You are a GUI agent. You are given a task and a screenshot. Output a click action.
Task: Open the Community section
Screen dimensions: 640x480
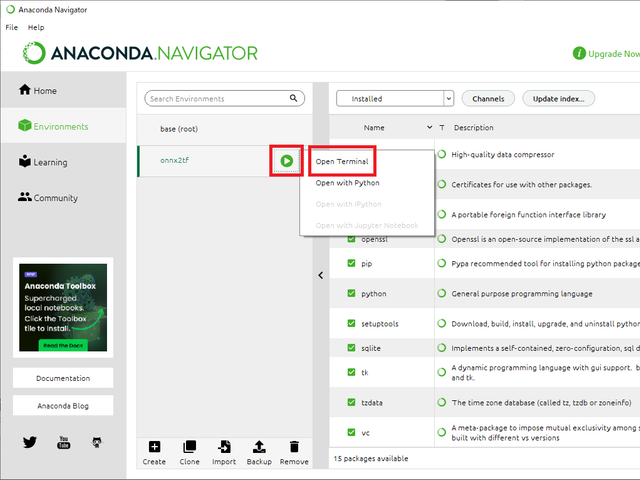coord(48,198)
